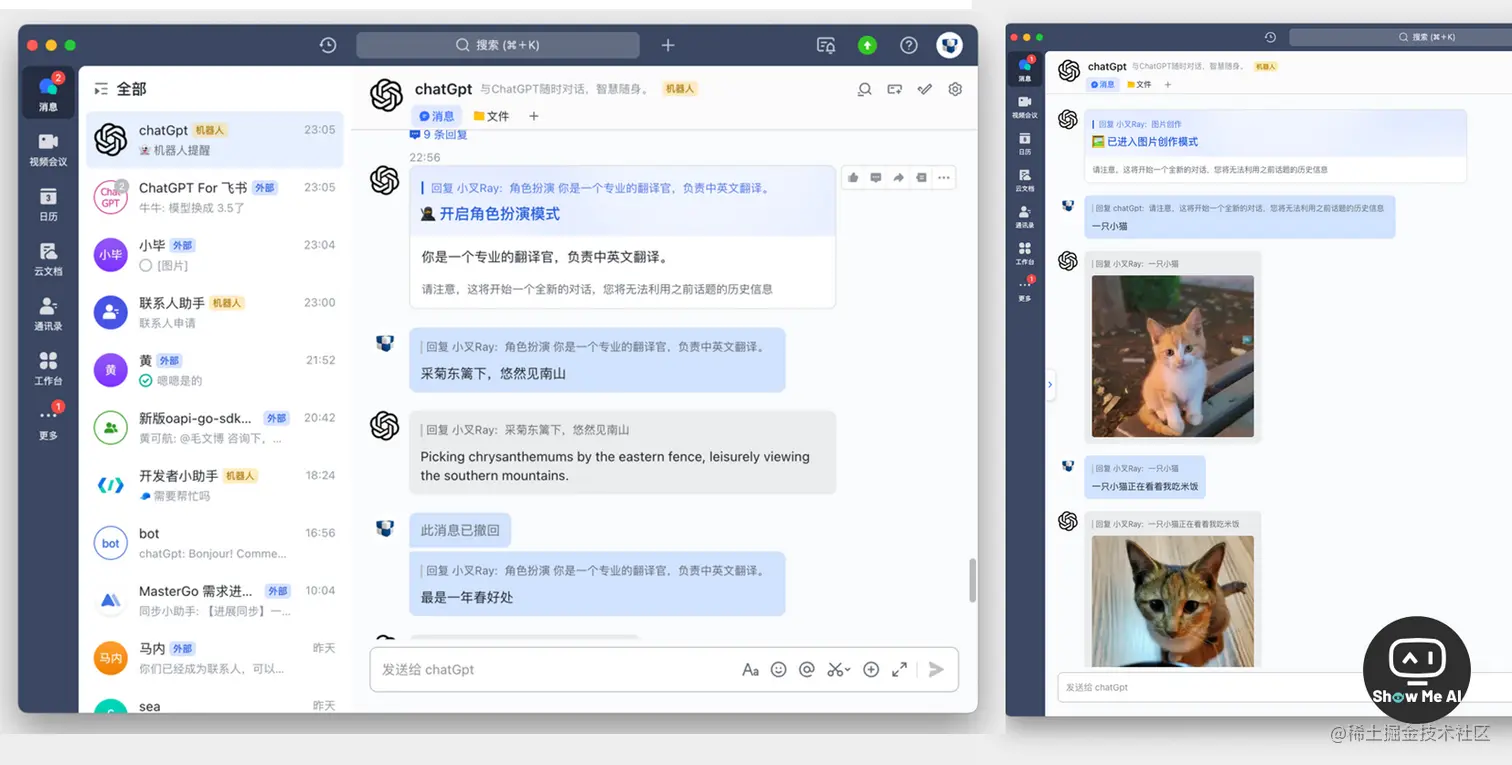
Task: Click the circled plus icon in input box
Action: (871, 670)
